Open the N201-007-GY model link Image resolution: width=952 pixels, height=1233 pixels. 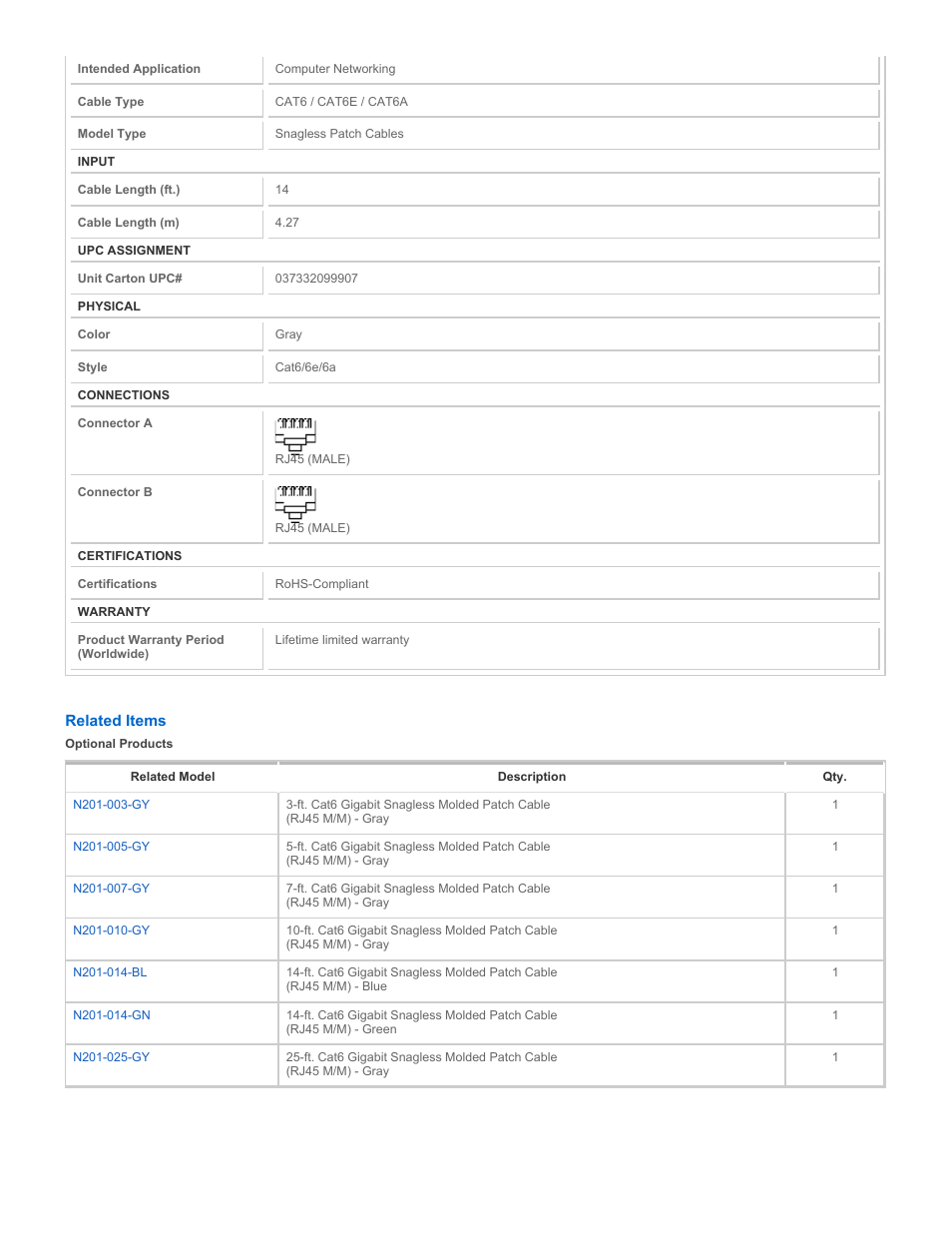click(x=111, y=889)
